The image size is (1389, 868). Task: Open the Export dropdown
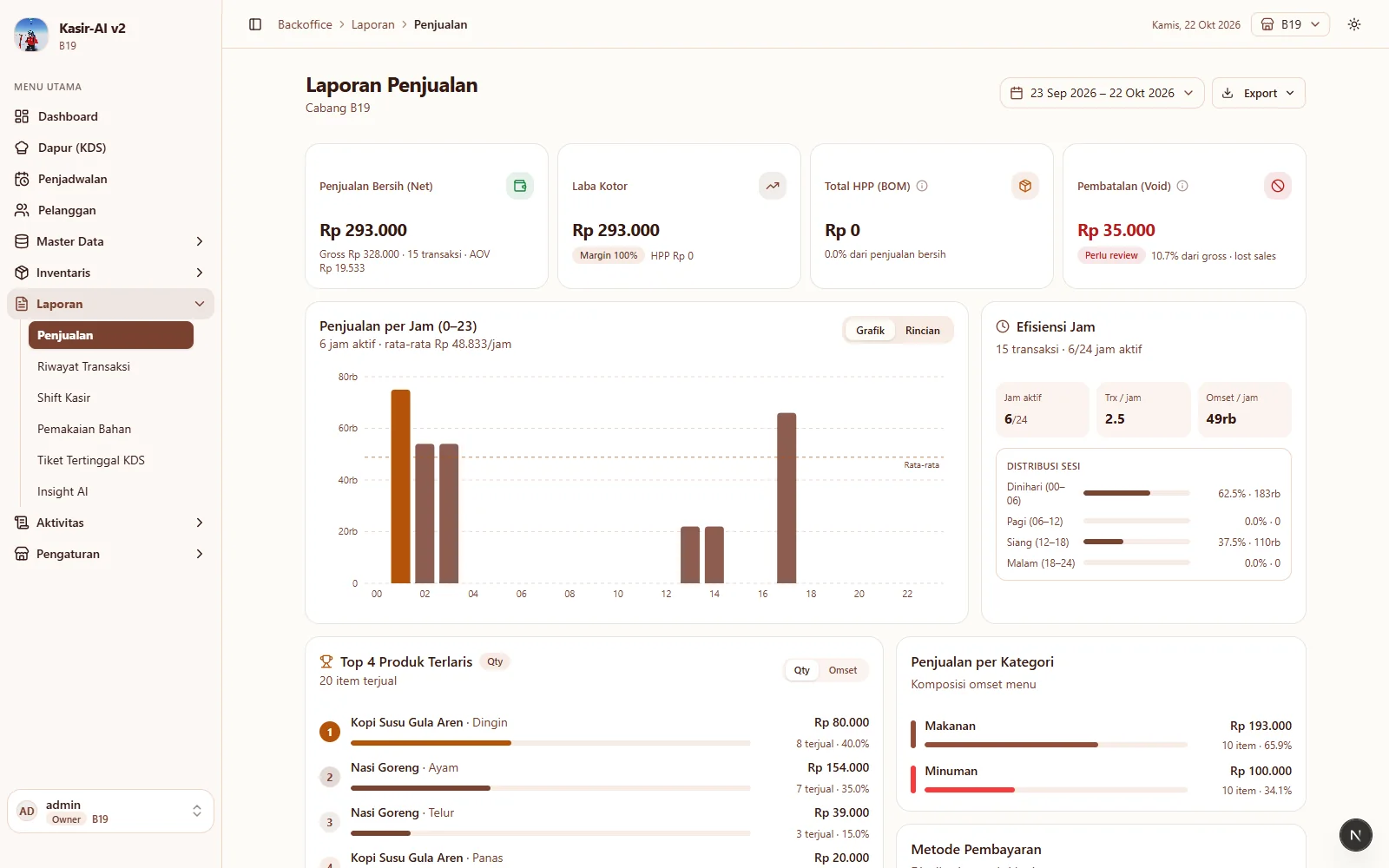[1259, 93]
